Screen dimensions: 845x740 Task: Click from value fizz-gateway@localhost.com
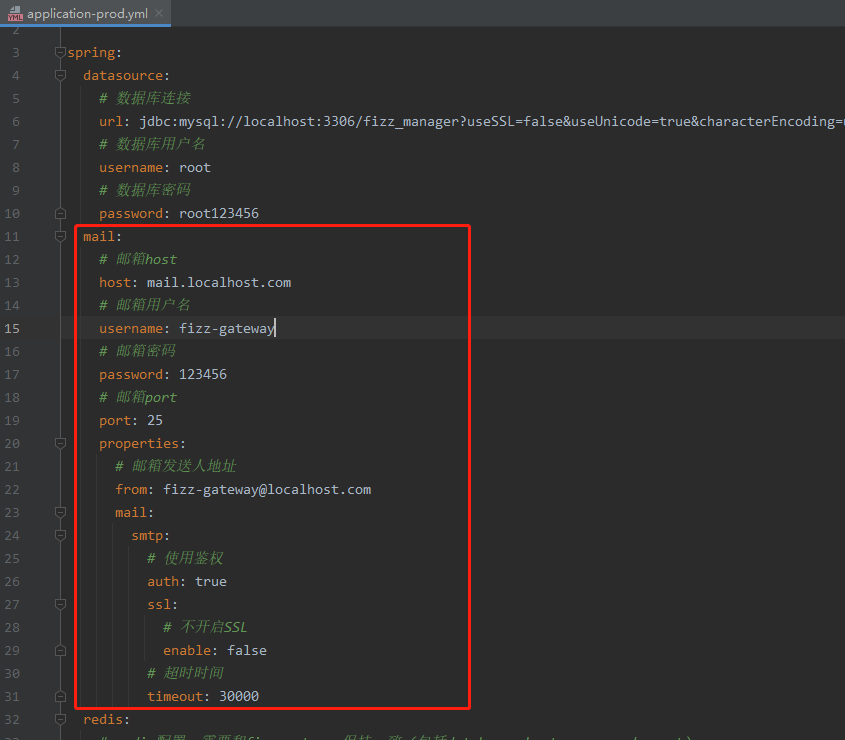tap(267, 489)
